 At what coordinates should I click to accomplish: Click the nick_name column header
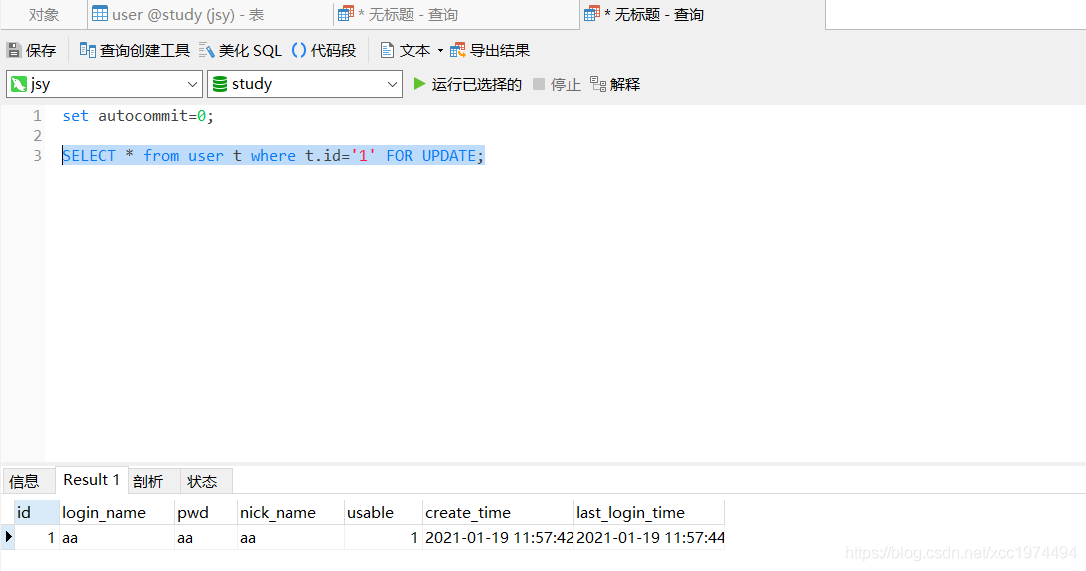pos(291,513)
